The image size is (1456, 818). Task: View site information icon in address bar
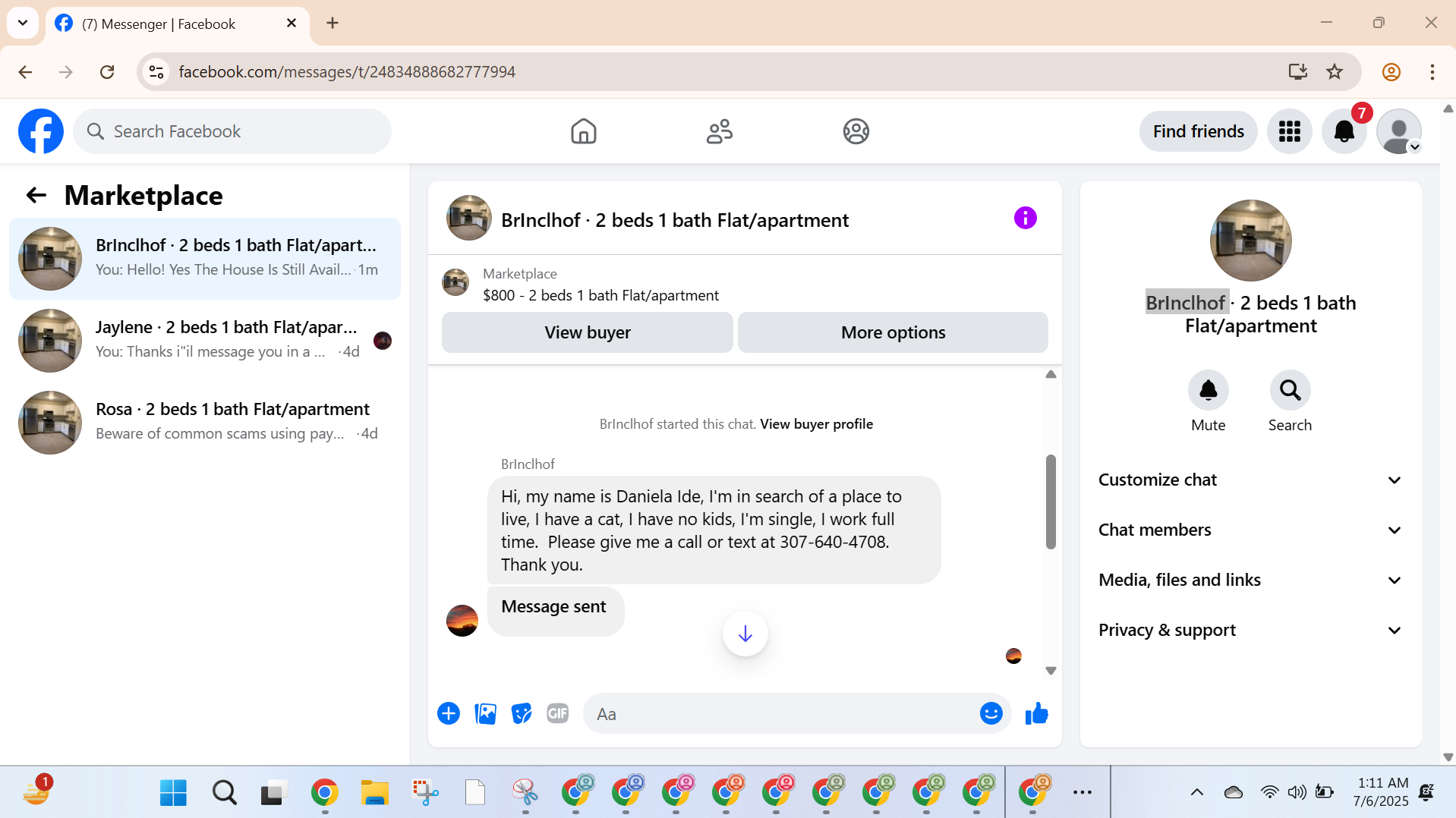[x=156, y=71]
